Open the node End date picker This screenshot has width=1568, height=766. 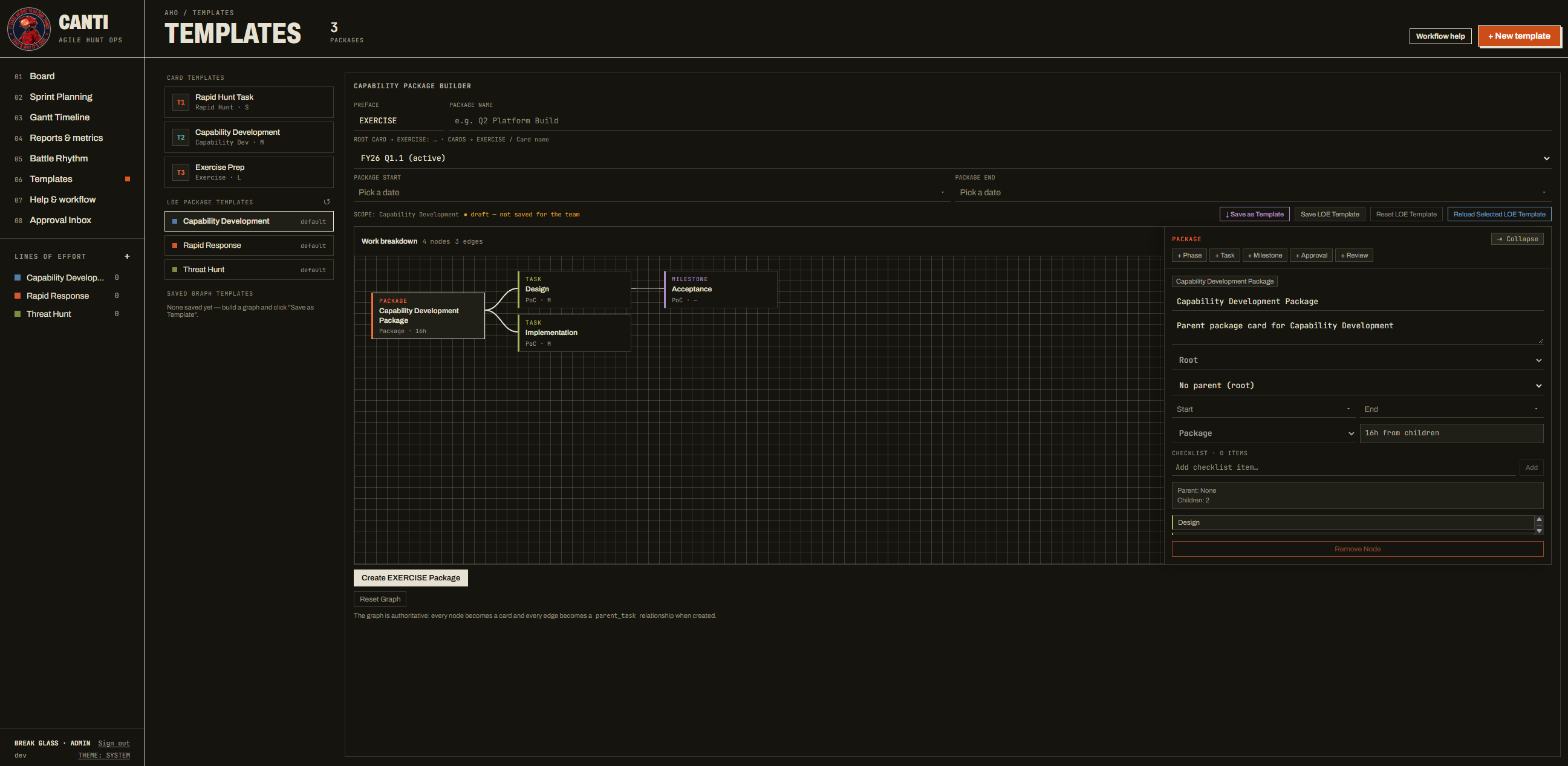coord(1451,409)
